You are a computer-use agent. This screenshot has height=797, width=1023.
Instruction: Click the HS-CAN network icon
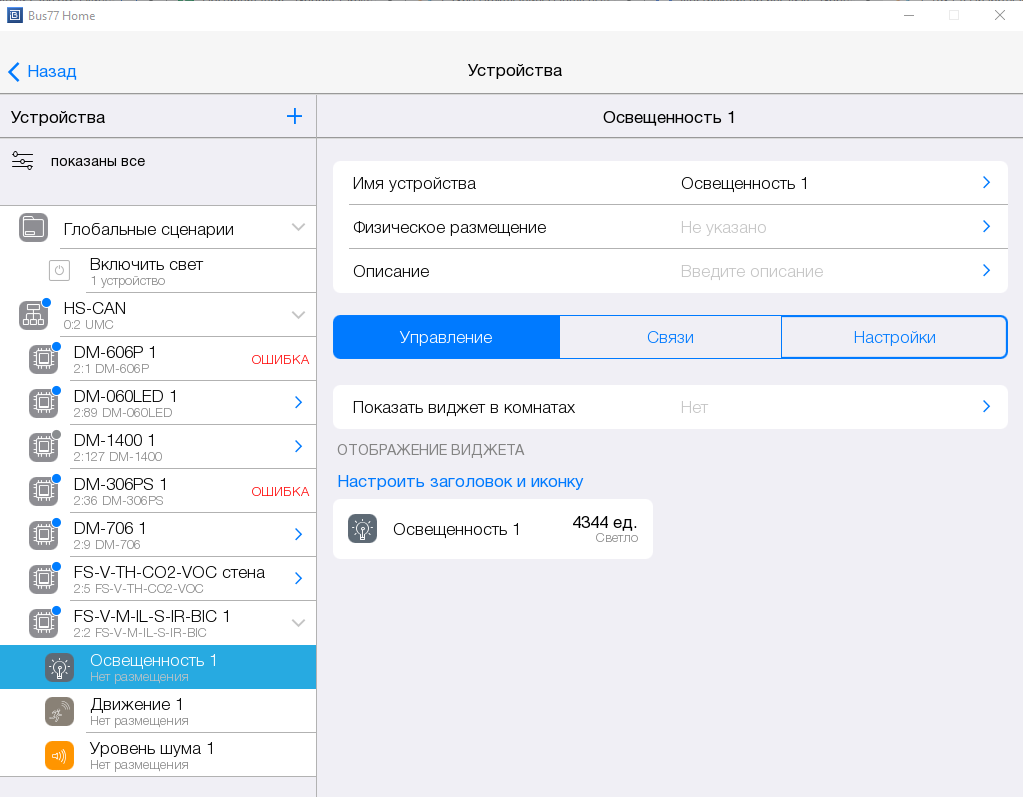pyautogui.click(x=33, y=315)
